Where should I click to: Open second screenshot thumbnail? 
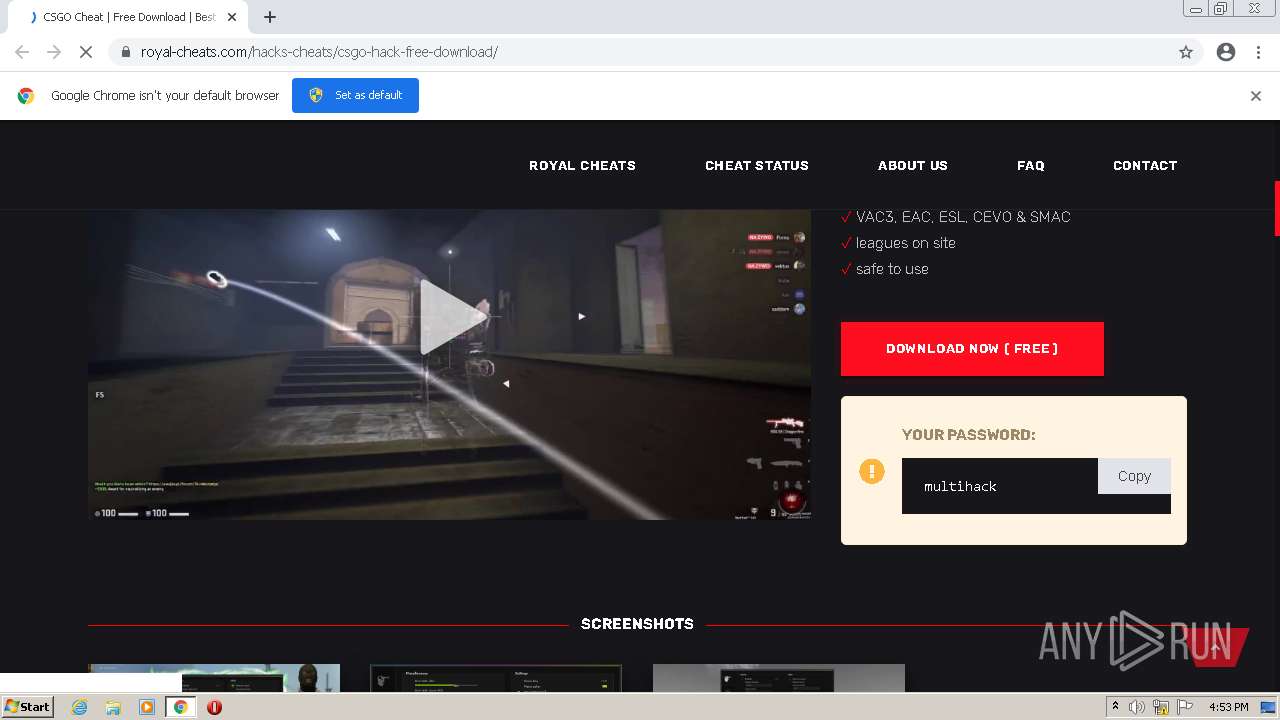[x=496, y=678]
